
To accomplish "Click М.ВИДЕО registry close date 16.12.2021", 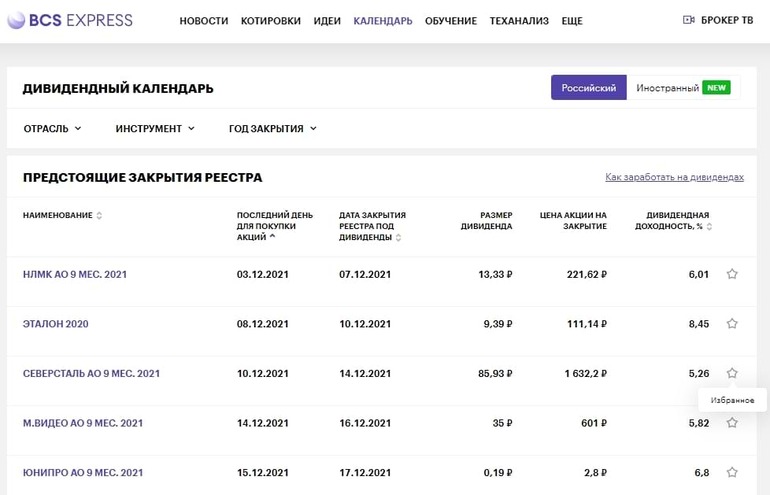I will click(365, 423).
